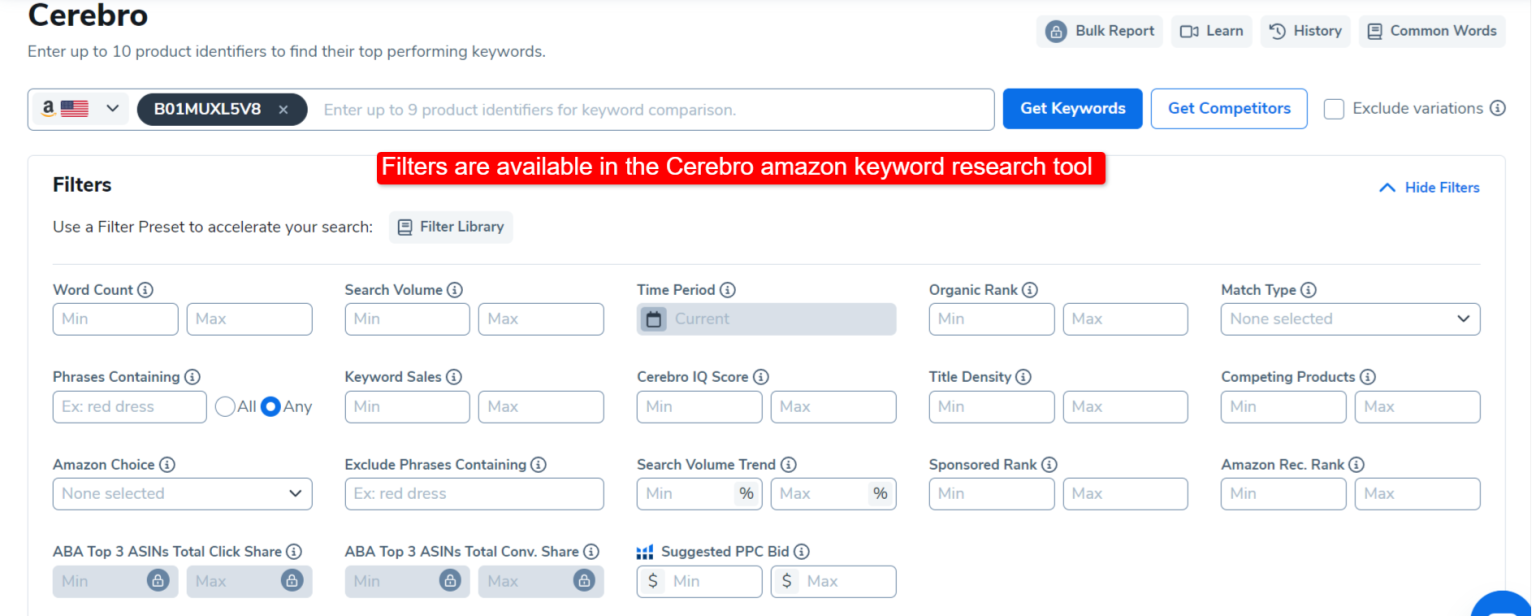Open the Bulk Report tool
The width and height of the screenshot is (1536, 616).
coord(1099,31)
